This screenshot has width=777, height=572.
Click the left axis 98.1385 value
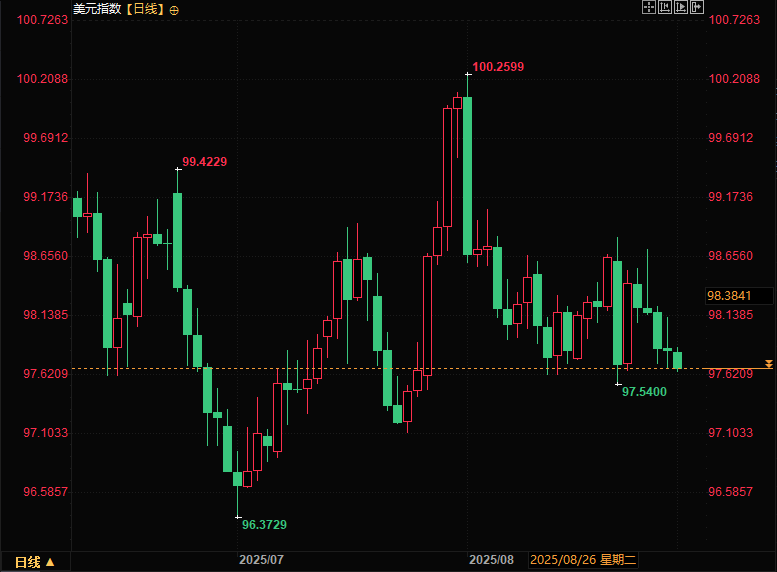[x=46, y=315]
